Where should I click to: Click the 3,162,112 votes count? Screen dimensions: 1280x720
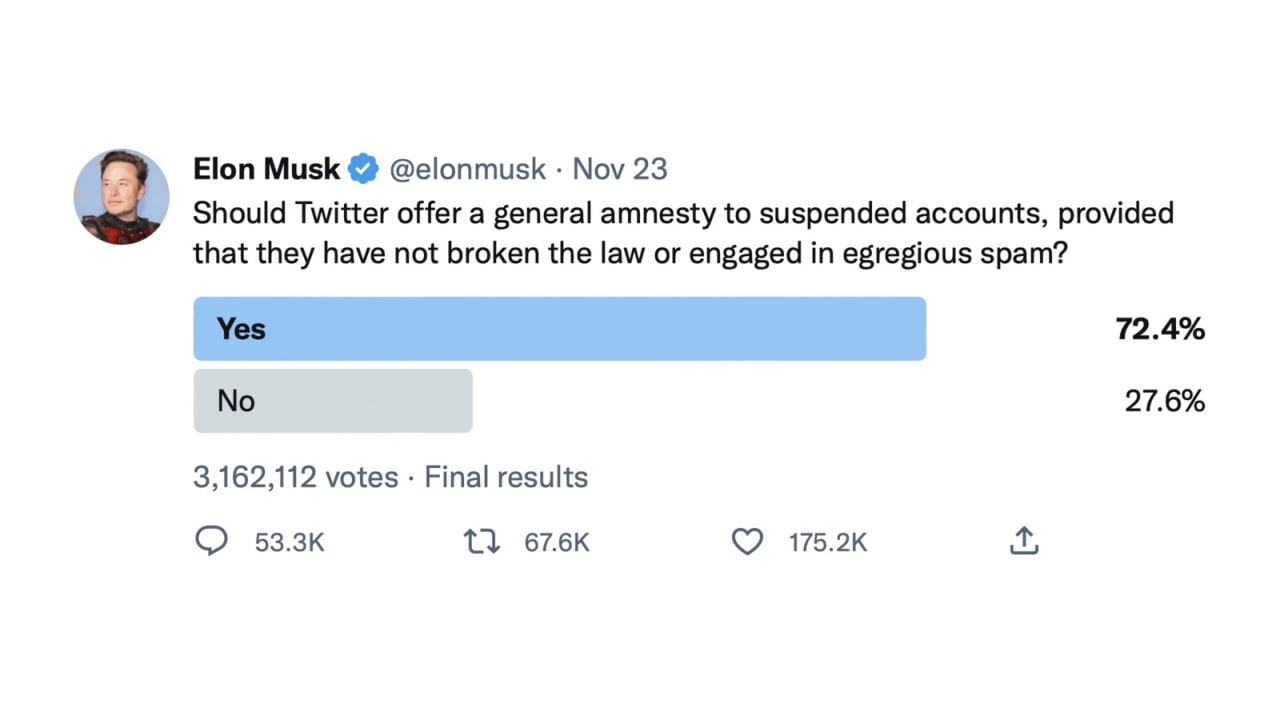point(295,477)
